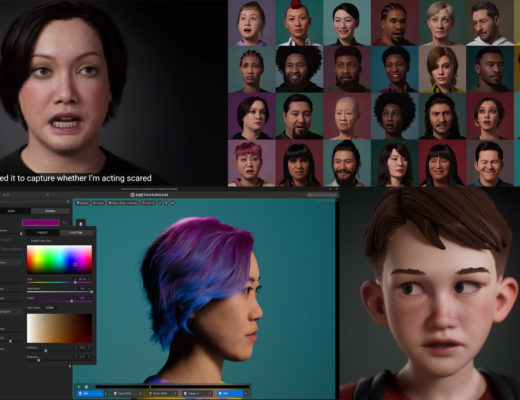Click the saturation numeric value field
The image size is (520, 400).
coord(83,289)
